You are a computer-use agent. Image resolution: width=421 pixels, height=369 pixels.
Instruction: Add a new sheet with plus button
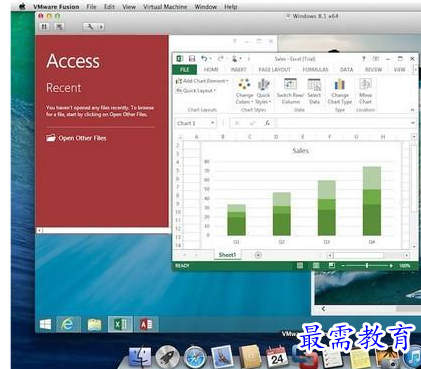point(258,255)
